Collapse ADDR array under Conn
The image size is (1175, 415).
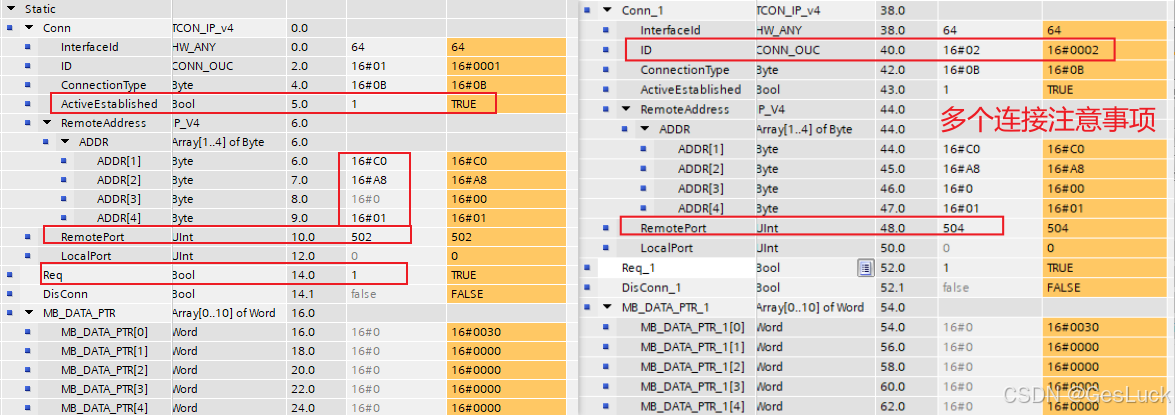click(64, 141)
